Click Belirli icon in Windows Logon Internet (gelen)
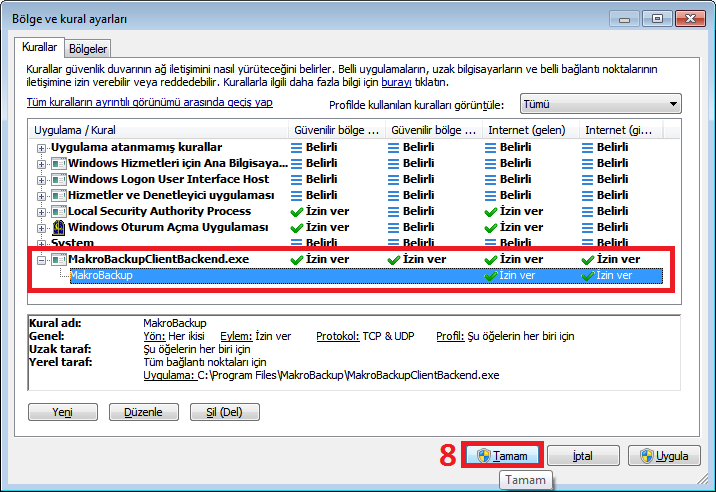The width and height of the screenshot is (716, 492). point(491,180)
